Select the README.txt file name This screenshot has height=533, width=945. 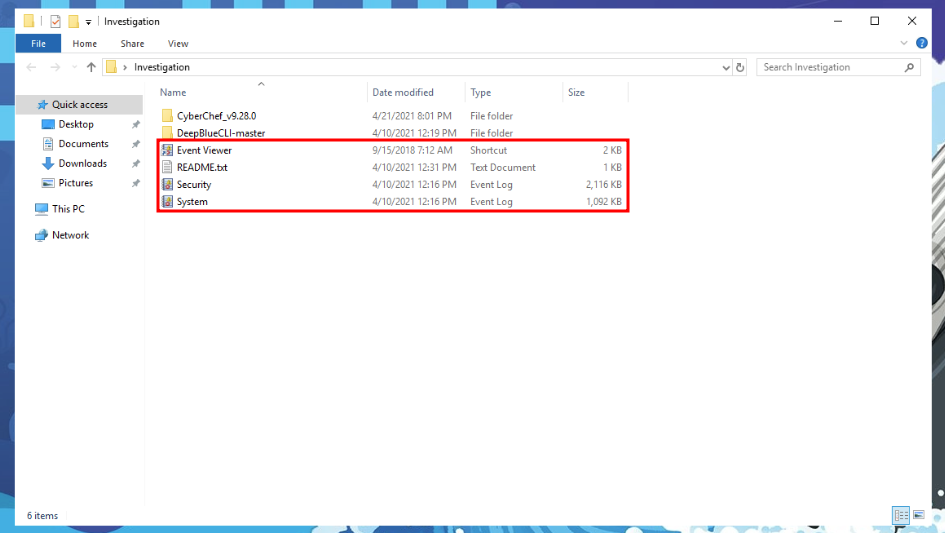(202, 167)
